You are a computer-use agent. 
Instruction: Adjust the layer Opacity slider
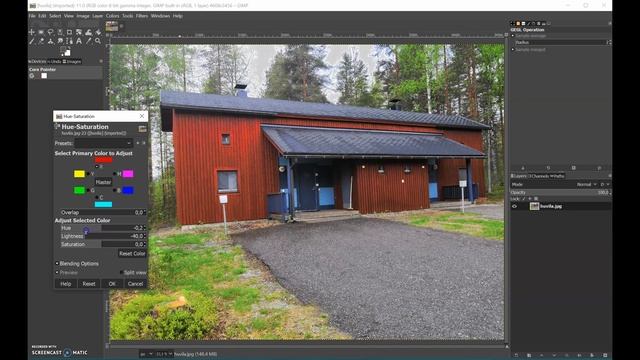[x=561, y=192]
